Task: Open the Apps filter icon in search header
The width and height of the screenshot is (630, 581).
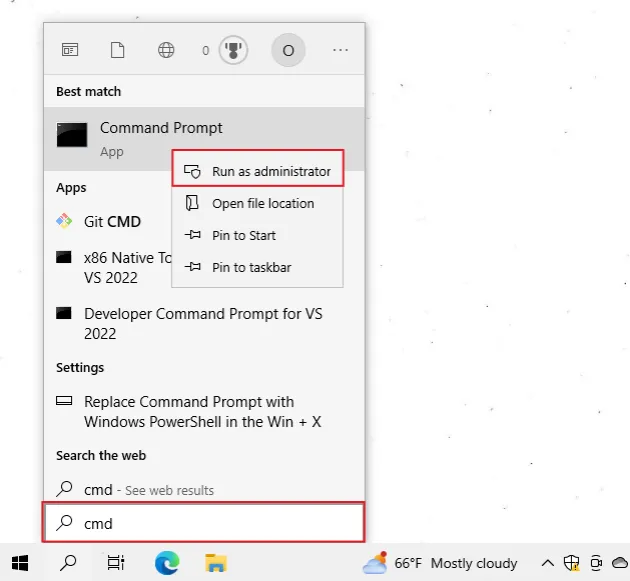Action: tap(70, 50)
